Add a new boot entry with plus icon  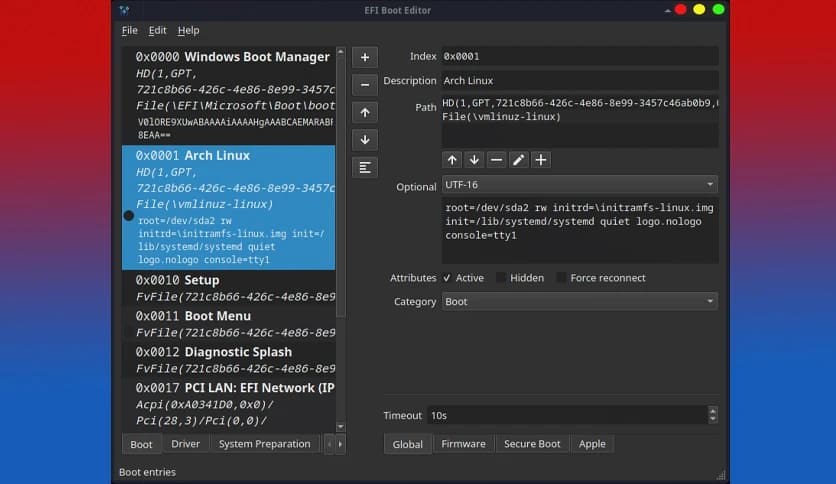coord(365,57)
